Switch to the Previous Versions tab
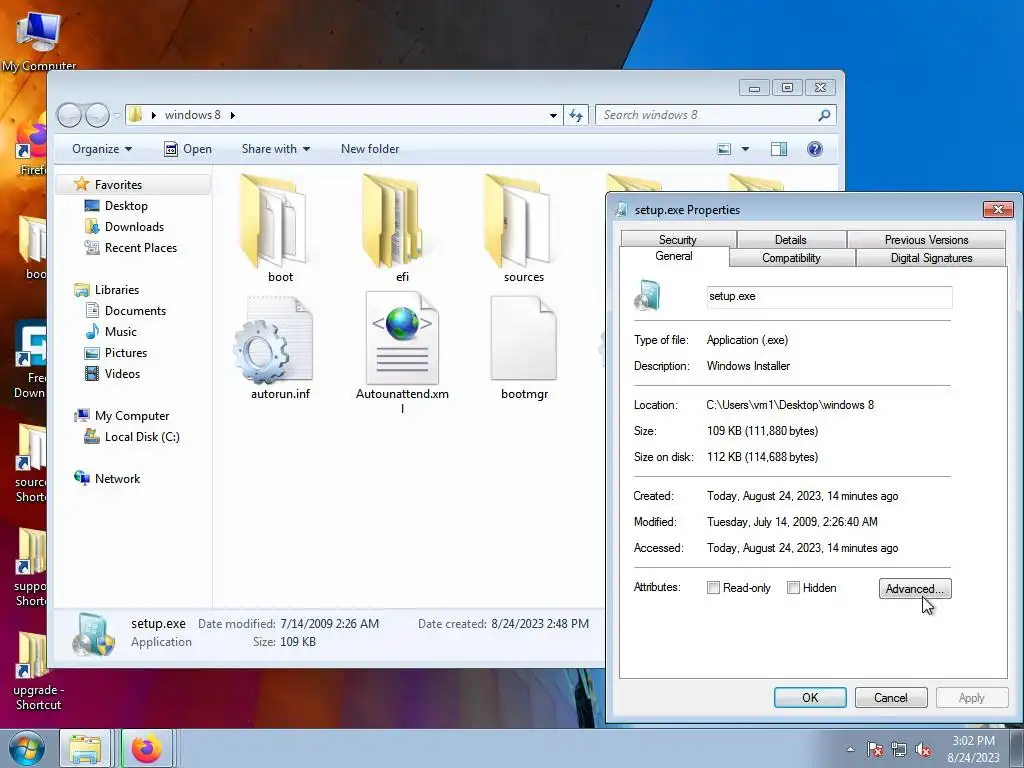The image size is (1024, 768). pos(926,240)
